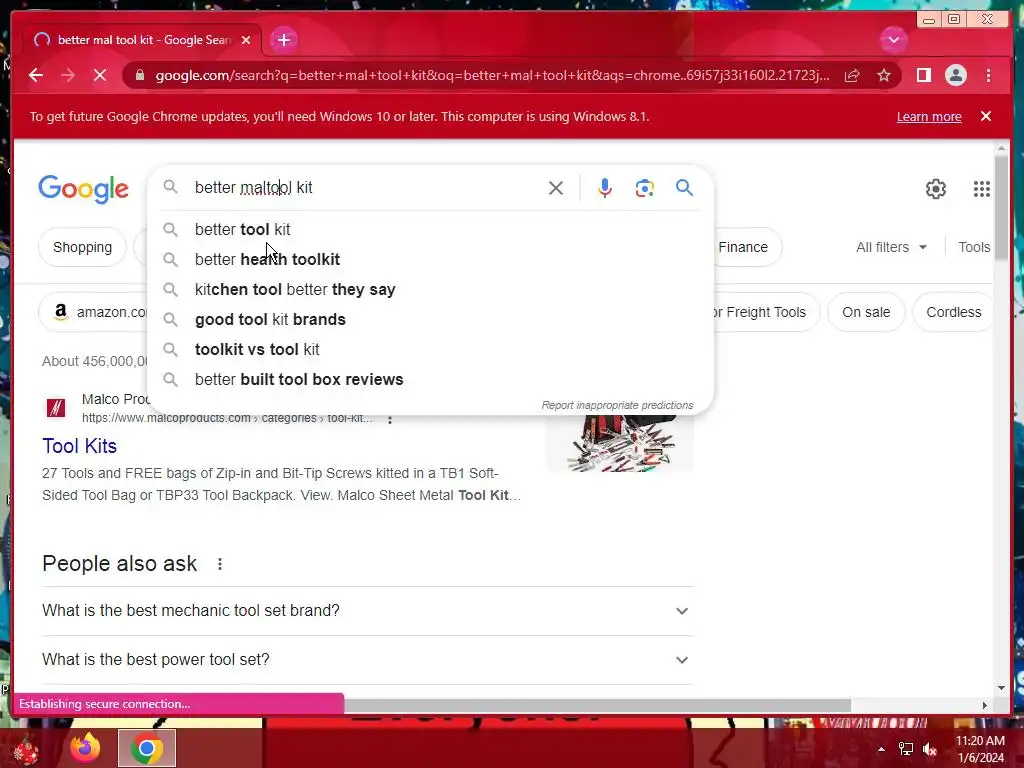Open the Malco tool kit thumbnail image

(620, 443)
